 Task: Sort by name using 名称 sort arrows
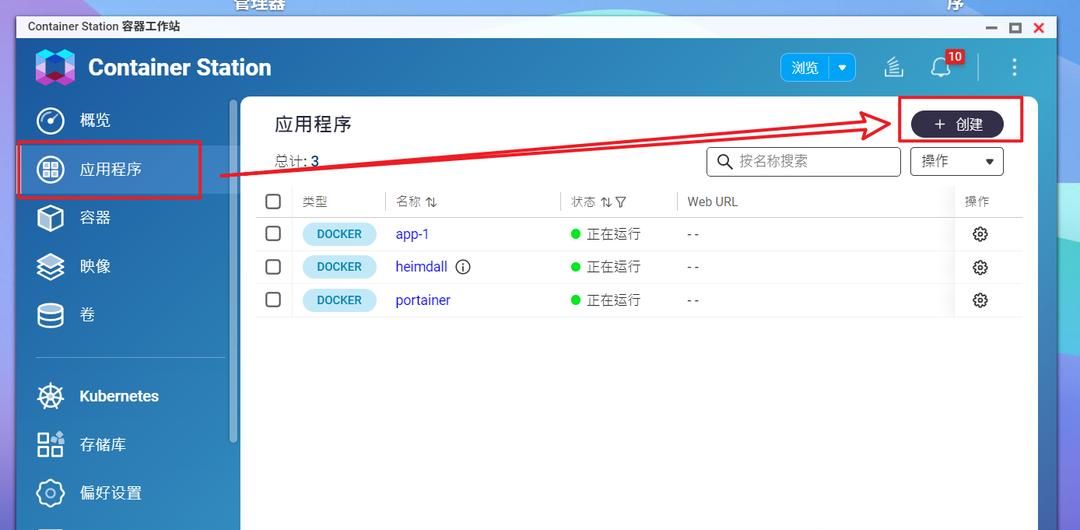pyautogui.click(x=431, y=202)
